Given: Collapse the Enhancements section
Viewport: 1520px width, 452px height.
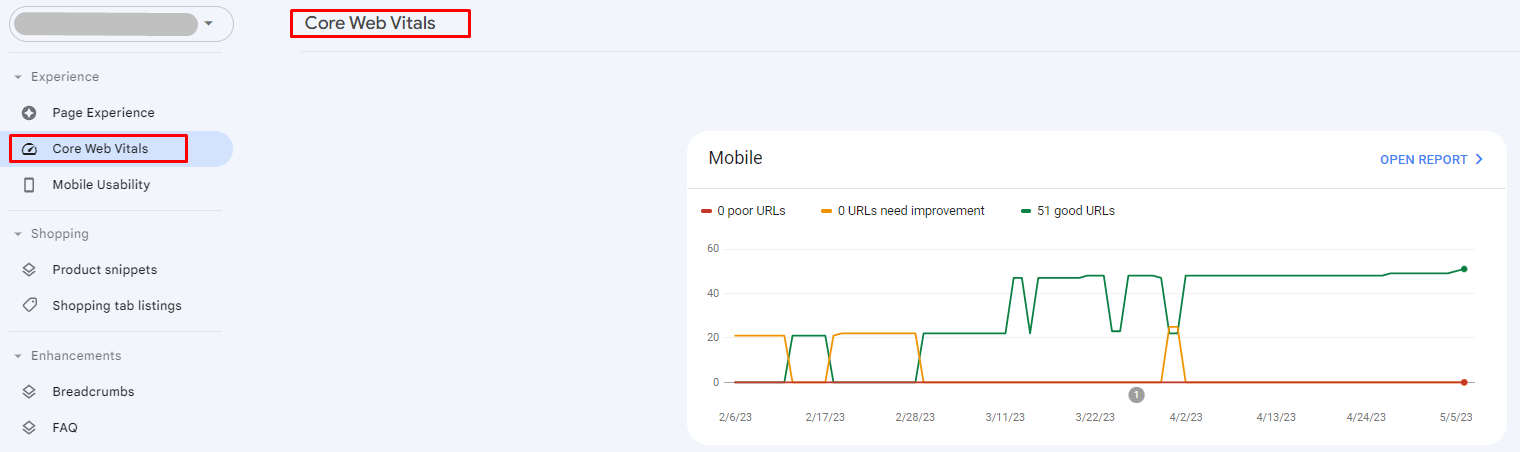Looking at the screenshot, I should click(x=18, y=356).
